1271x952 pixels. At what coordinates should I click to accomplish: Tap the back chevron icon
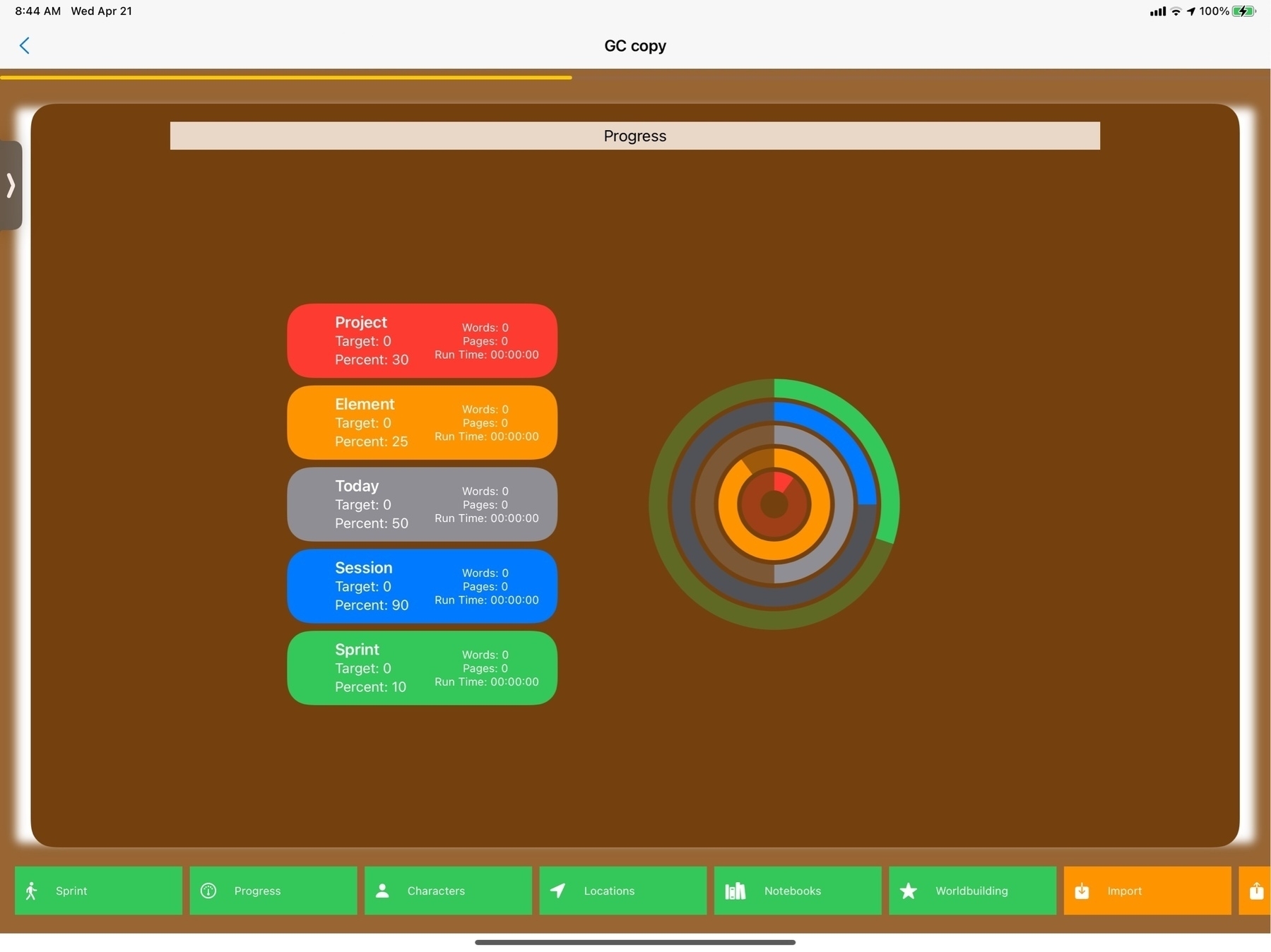click(x=25, y=46)
